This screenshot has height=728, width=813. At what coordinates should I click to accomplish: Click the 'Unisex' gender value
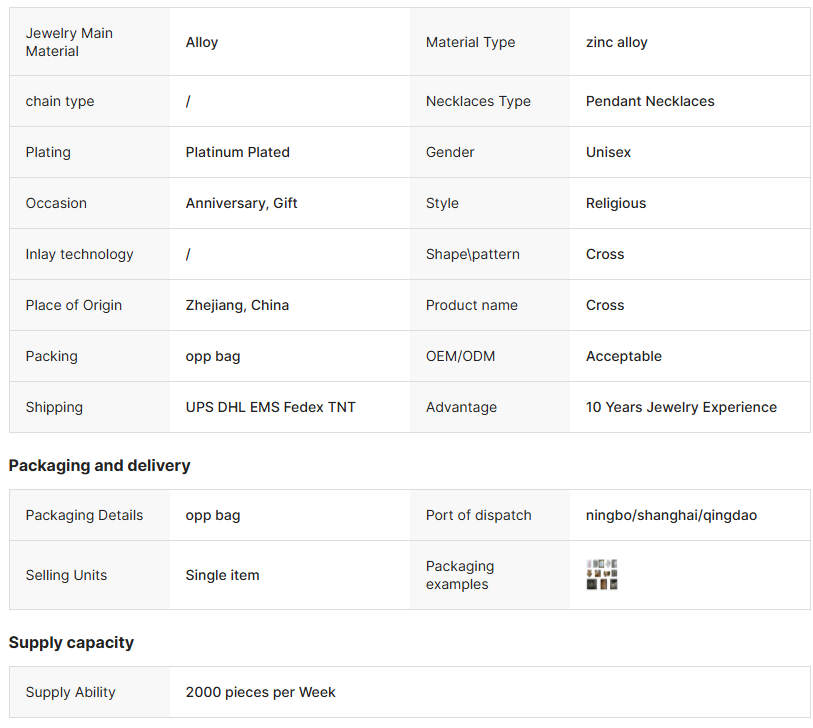coord(608,152)
